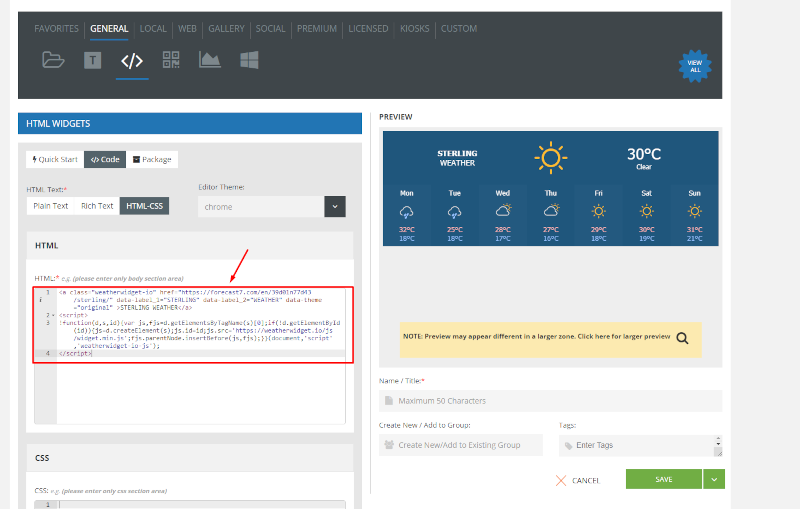Click the green SAVE button
The image size is (800, 509).
pos(664,479)
